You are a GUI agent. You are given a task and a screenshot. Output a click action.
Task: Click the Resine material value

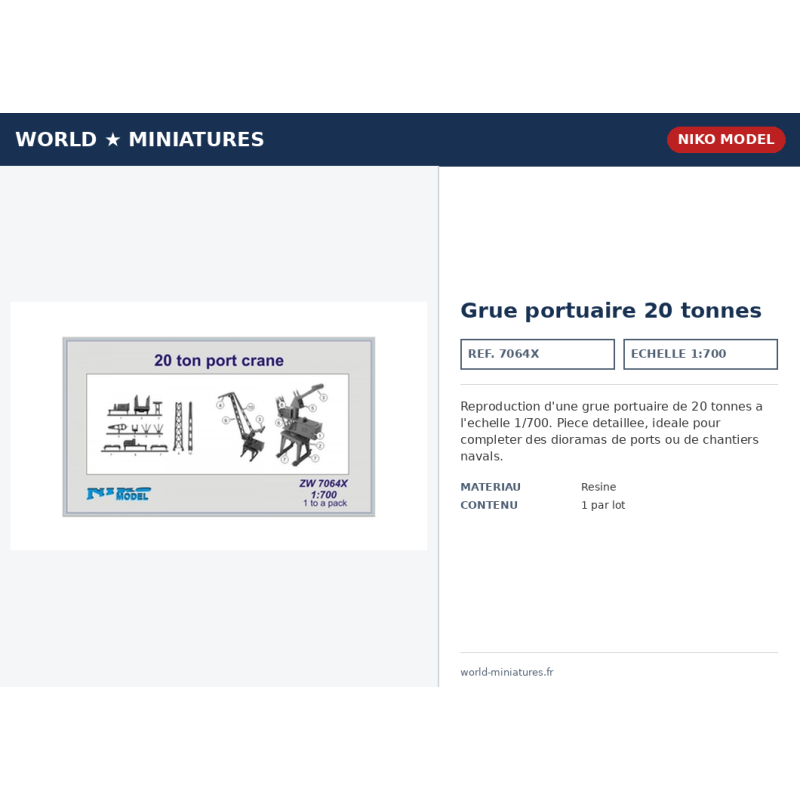[598, 487]
